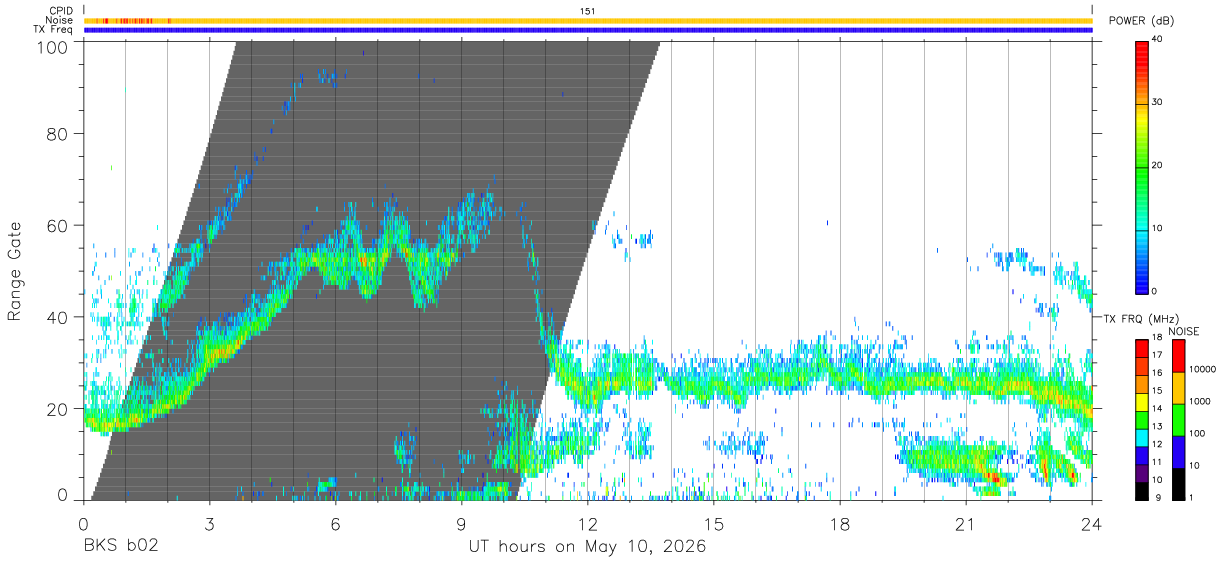Image resolution: width=1228 pixels, height=567 pixels.
Task: Click the NOISE legend title
Action: pyautogui.click(x=1184, y=331)
